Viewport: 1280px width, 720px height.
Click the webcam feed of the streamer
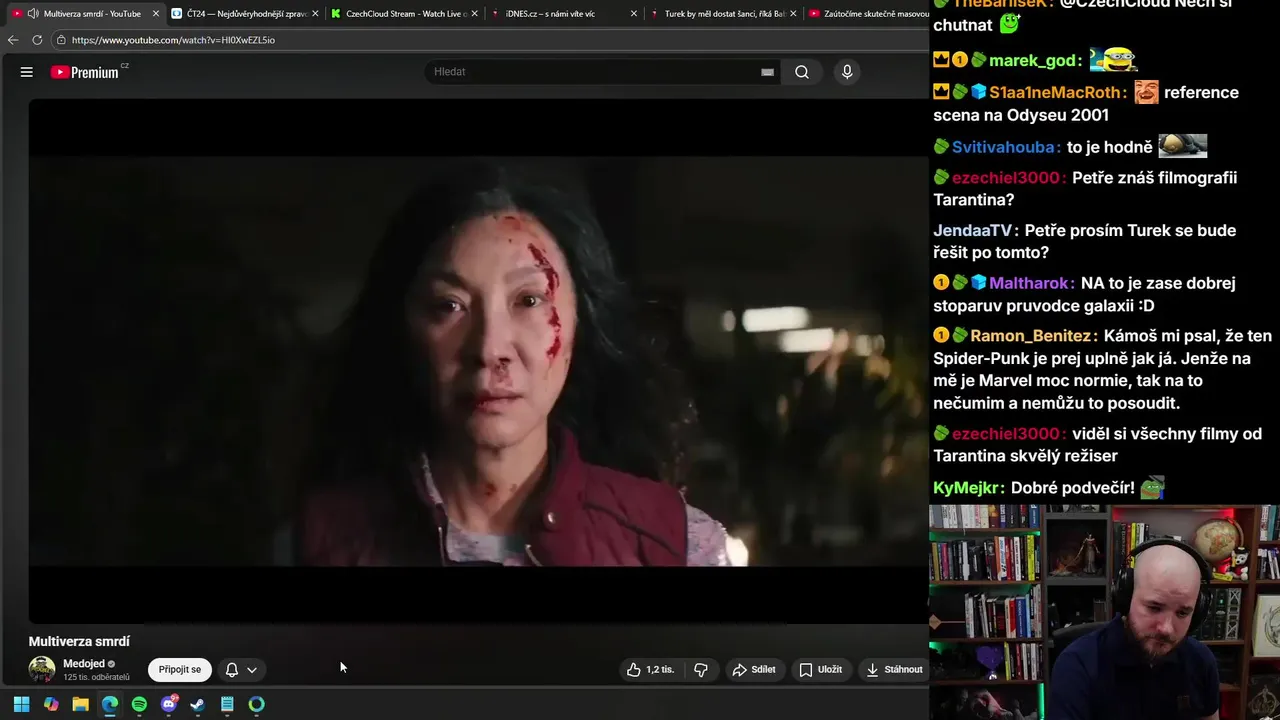(1104, 612)
